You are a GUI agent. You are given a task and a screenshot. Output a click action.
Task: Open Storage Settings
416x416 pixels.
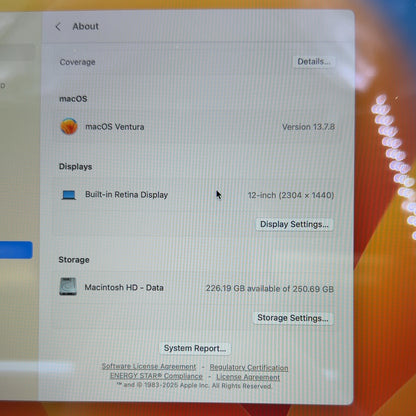(293, 318)
